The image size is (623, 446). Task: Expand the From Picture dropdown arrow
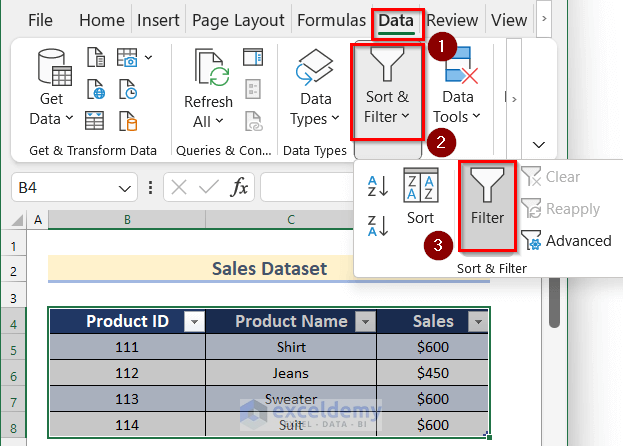tap(148, 58)
